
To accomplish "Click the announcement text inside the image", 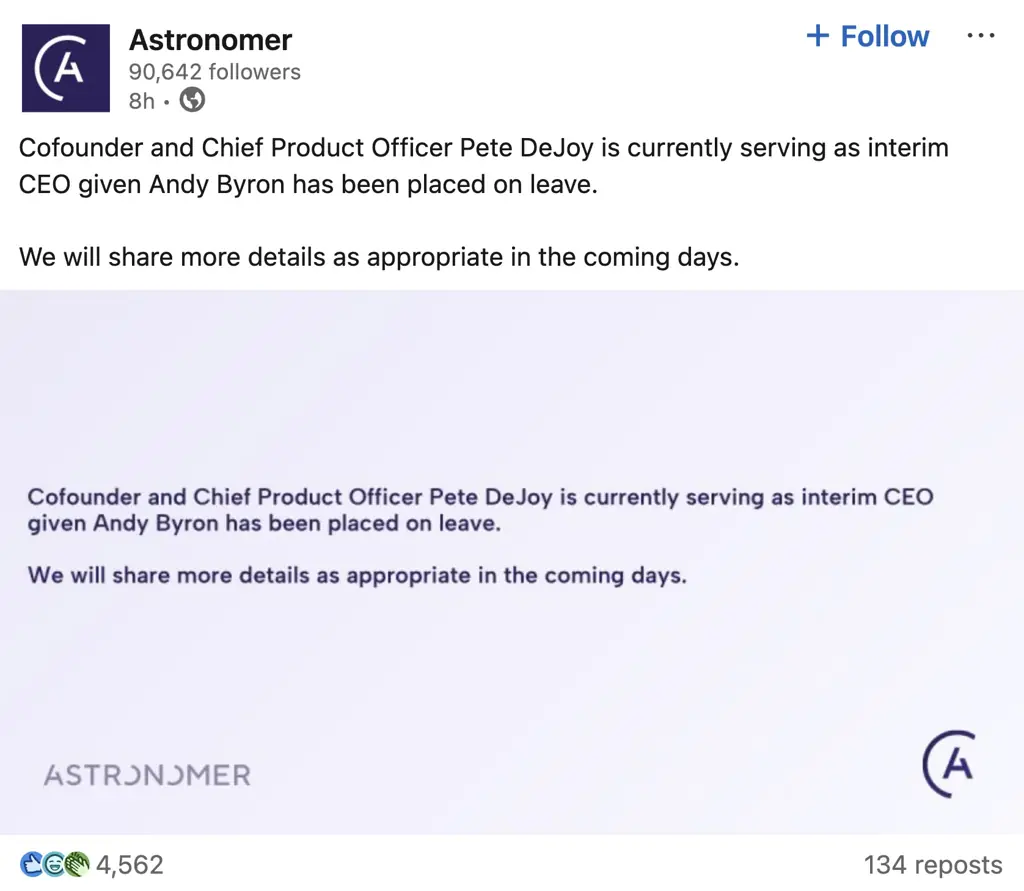I will tap(480, 535).
